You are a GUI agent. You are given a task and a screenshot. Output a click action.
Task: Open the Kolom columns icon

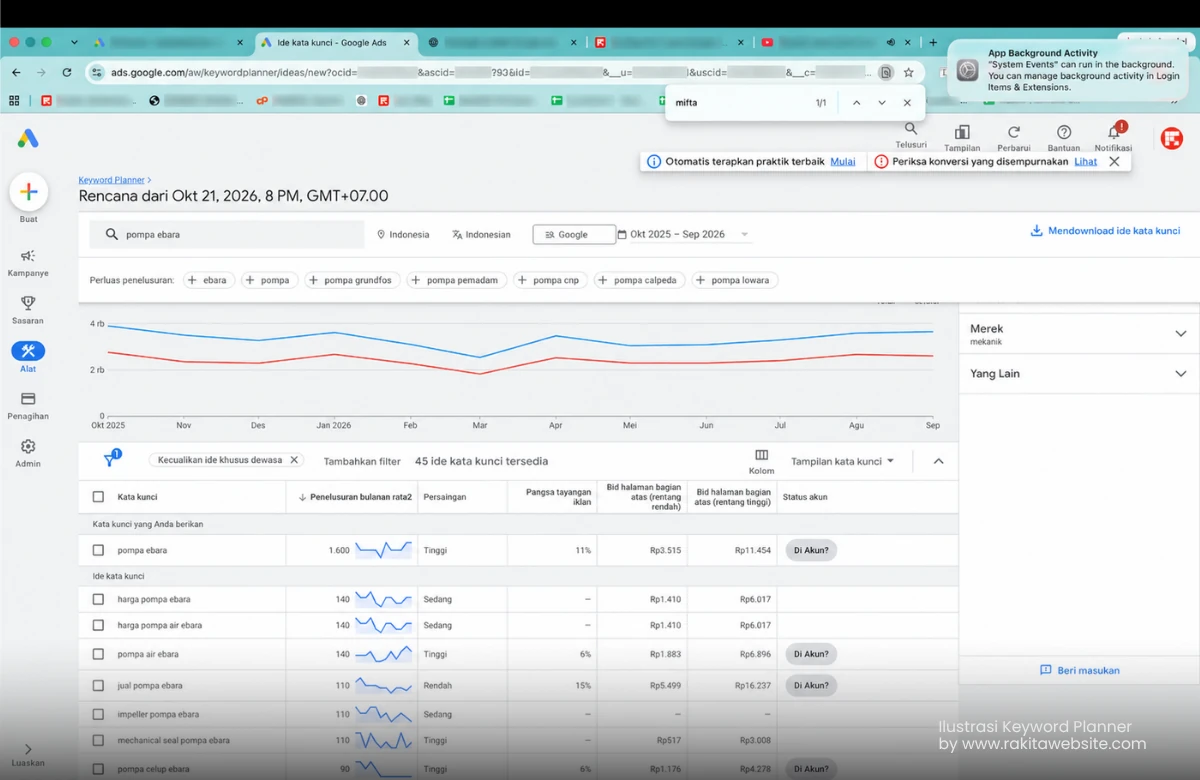pyautogui.click(x=761, y=461)
